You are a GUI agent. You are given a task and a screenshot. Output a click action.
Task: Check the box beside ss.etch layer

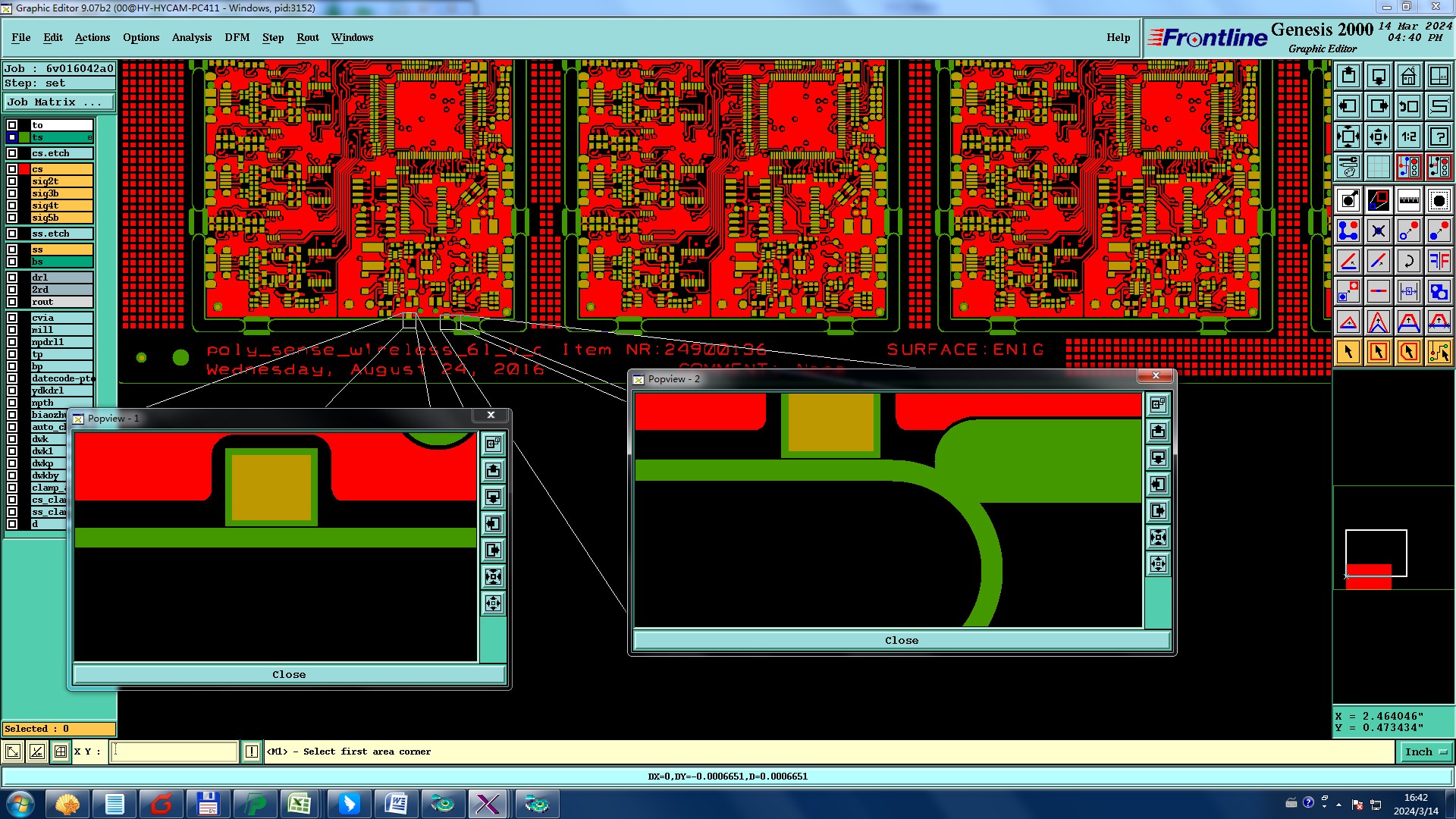point(12,234)
